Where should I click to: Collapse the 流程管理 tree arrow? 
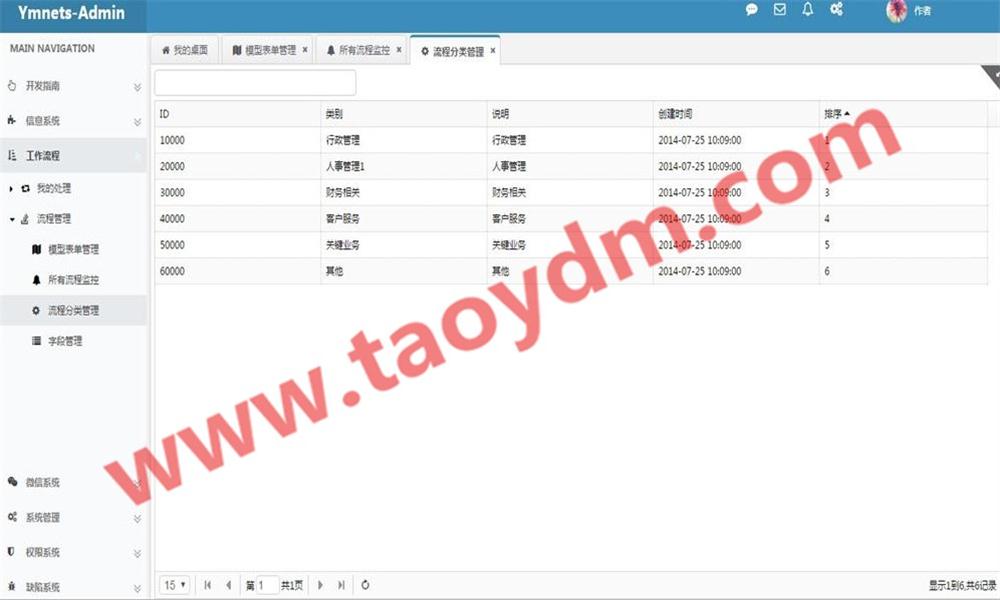point(11,219)
